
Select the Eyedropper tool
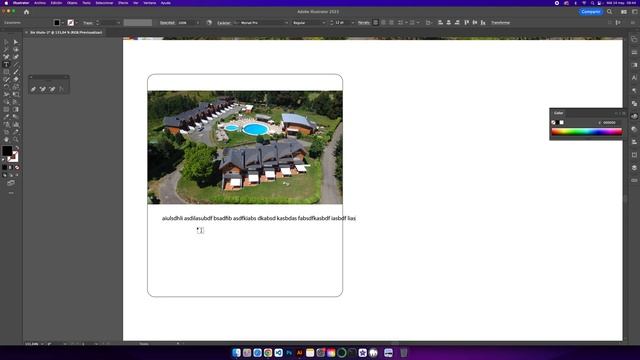coord(6,117)
